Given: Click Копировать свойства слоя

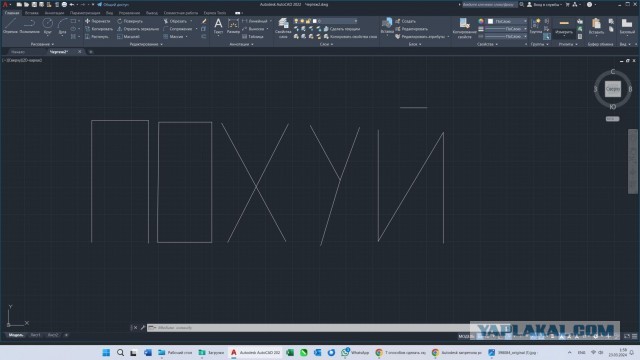Looking at the screenshot, I should (x=350, y=36).
